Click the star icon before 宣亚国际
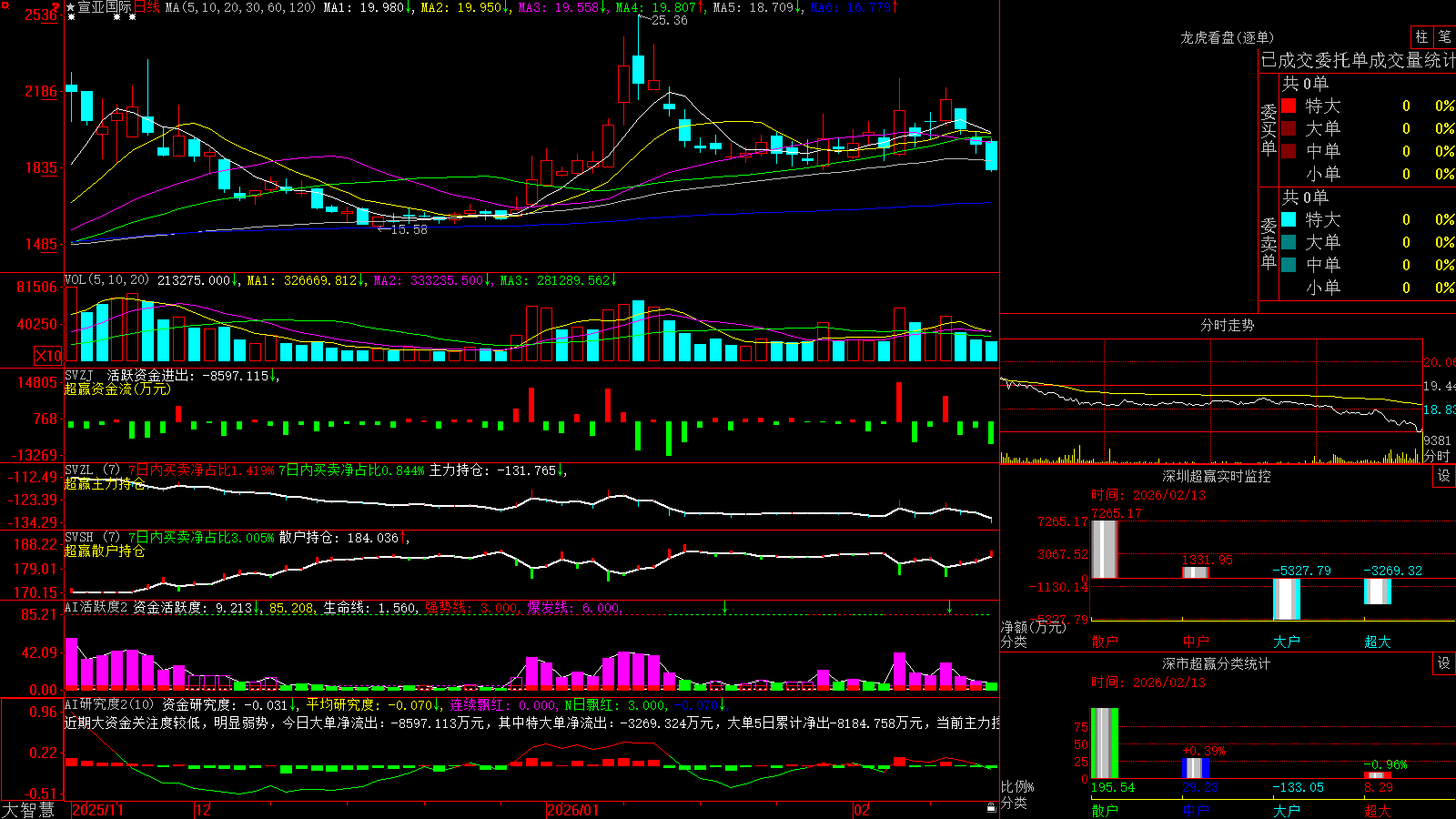This screenshot has width=1456, height=819. point(71,7)
